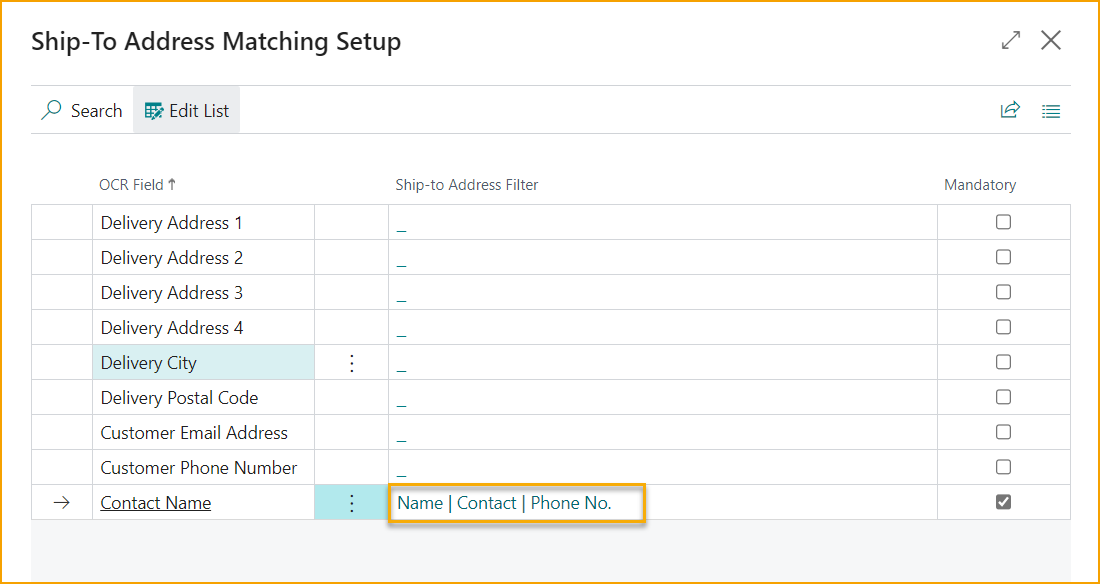Viewport: 1100px width, 584px height.
Task: Open the Ship-to Address Filter column header menu
Action: point(467,185)
